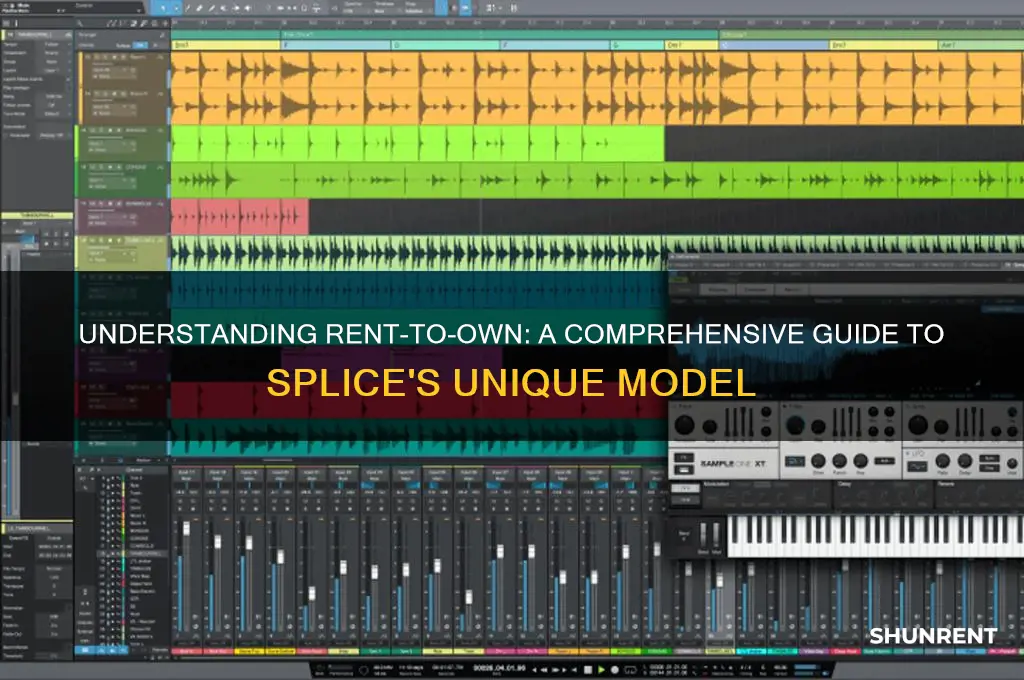Click the master volume slider in transport

pyautogui.click(x=805, y=668)
